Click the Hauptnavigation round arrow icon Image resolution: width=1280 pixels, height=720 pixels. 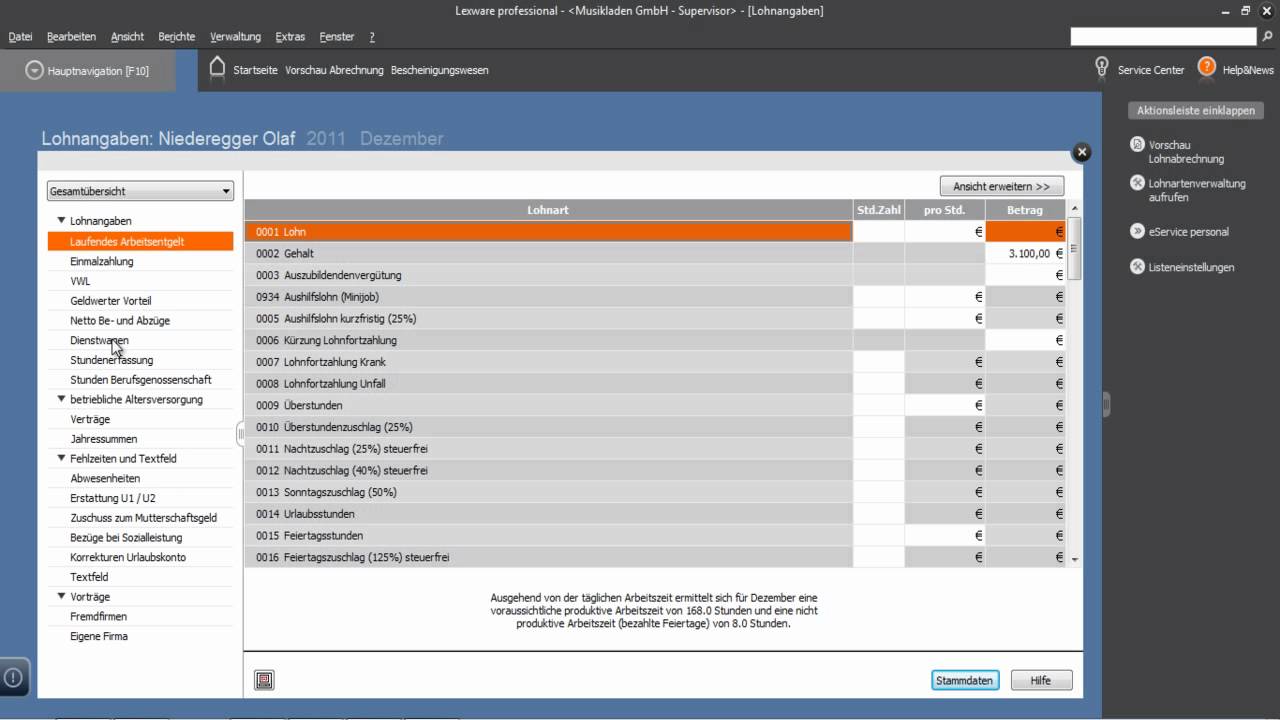pos(35,71)
